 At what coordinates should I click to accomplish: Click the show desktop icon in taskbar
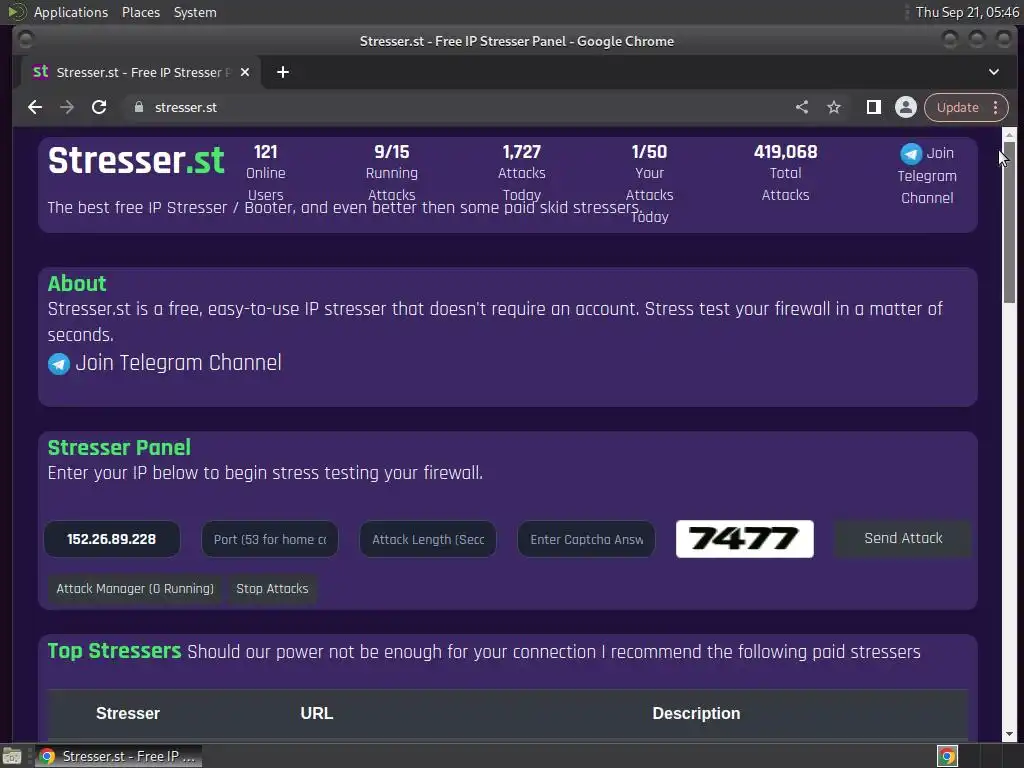tap(12, 756)
